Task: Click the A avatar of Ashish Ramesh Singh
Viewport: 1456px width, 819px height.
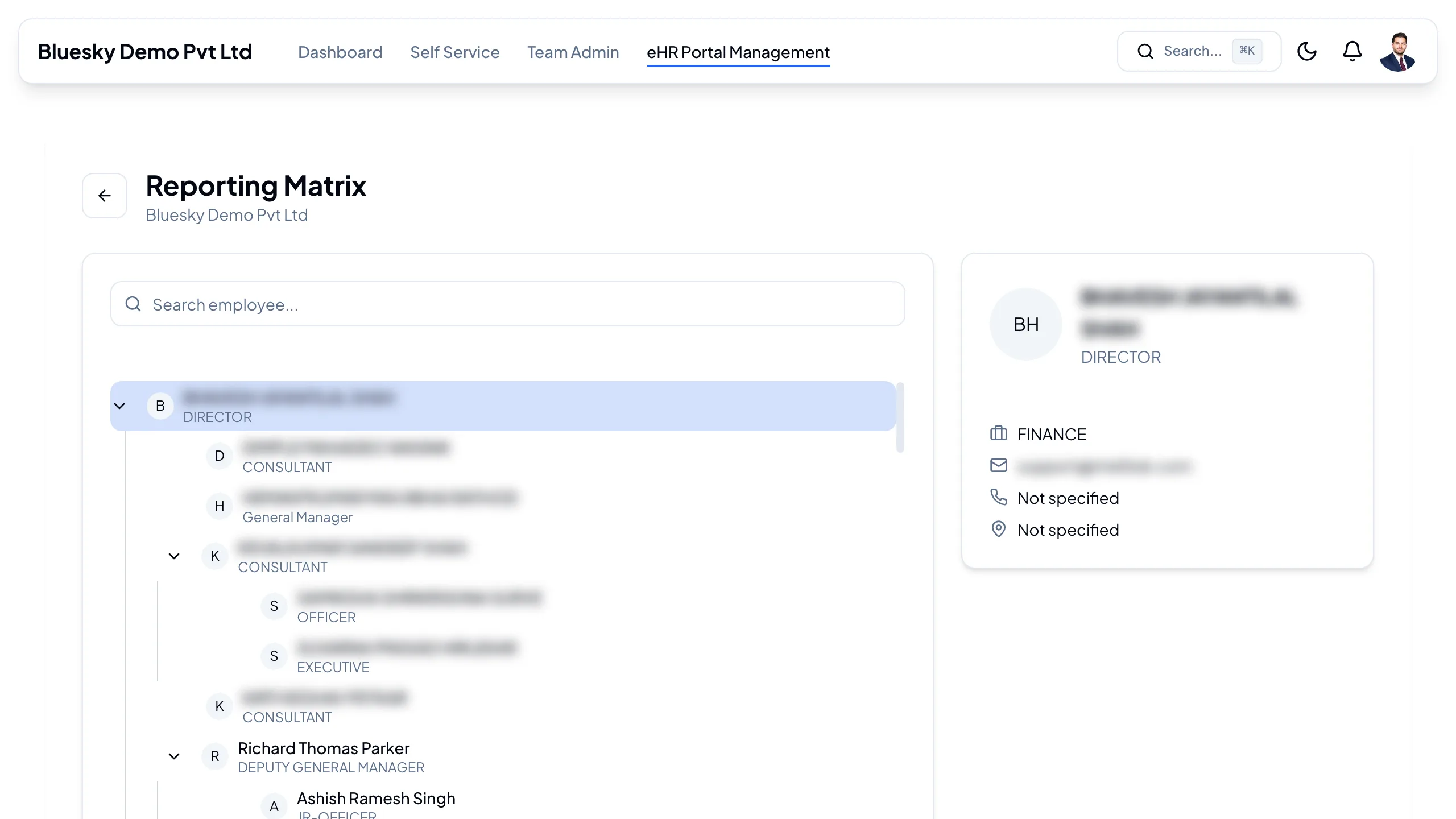Action: click(274, 806)
